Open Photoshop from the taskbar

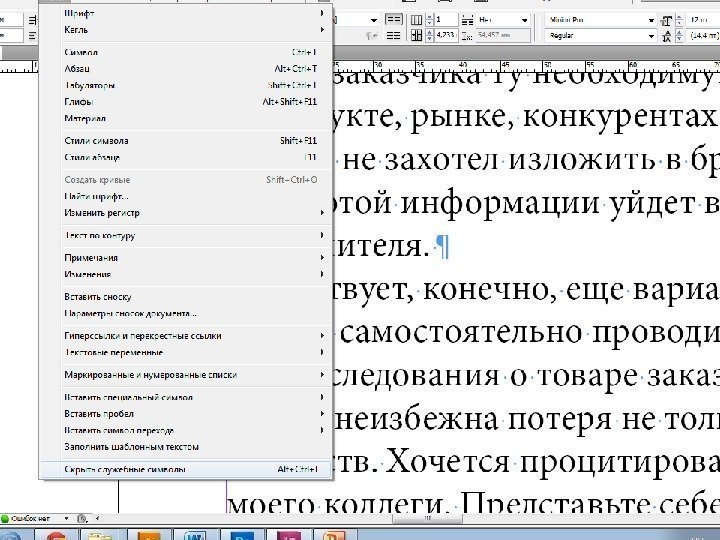tap(242, 535)
